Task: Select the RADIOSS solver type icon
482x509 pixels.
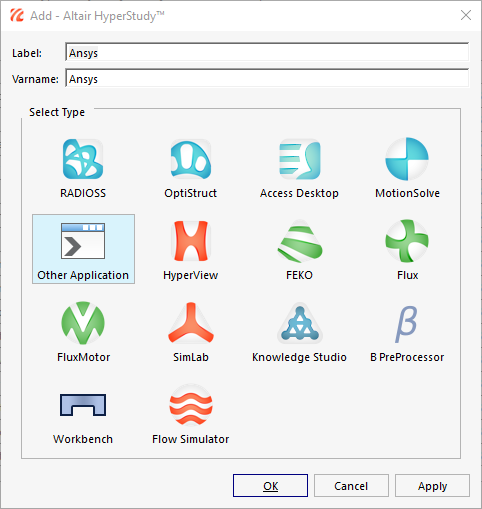Action: 83,159
